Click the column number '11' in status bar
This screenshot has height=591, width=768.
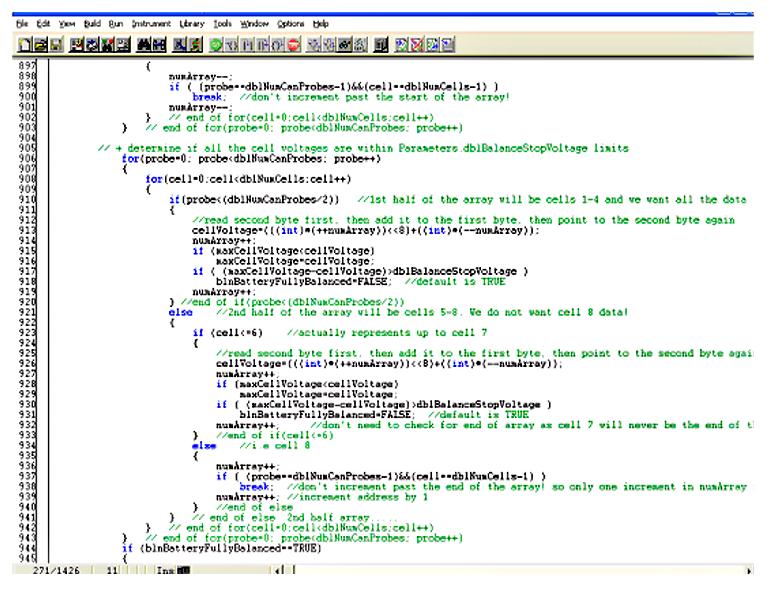(x=112, y=570)
